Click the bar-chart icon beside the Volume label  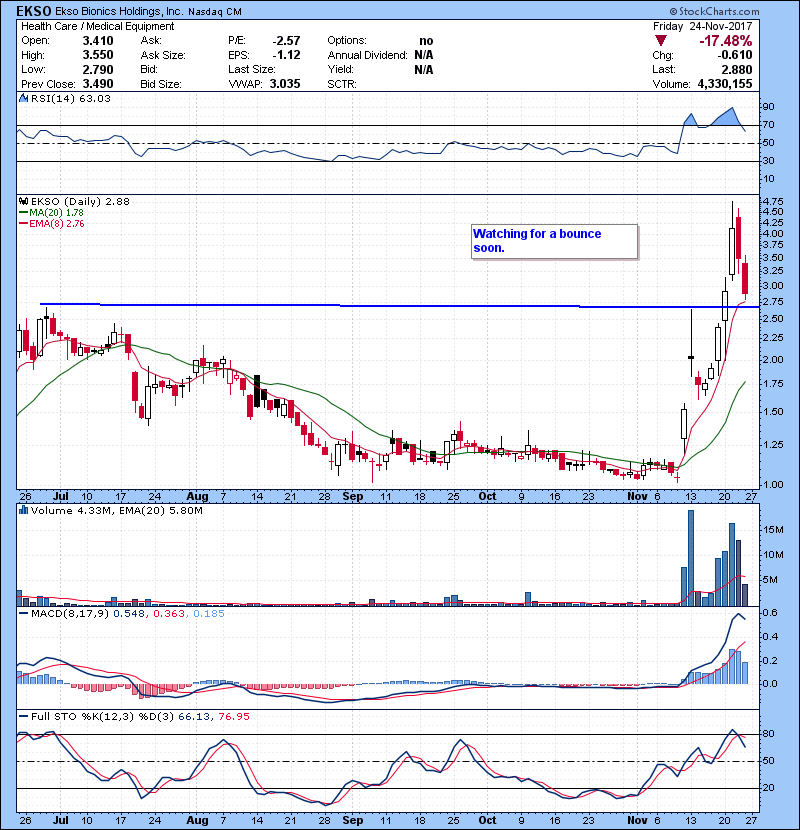pos(23,510)
